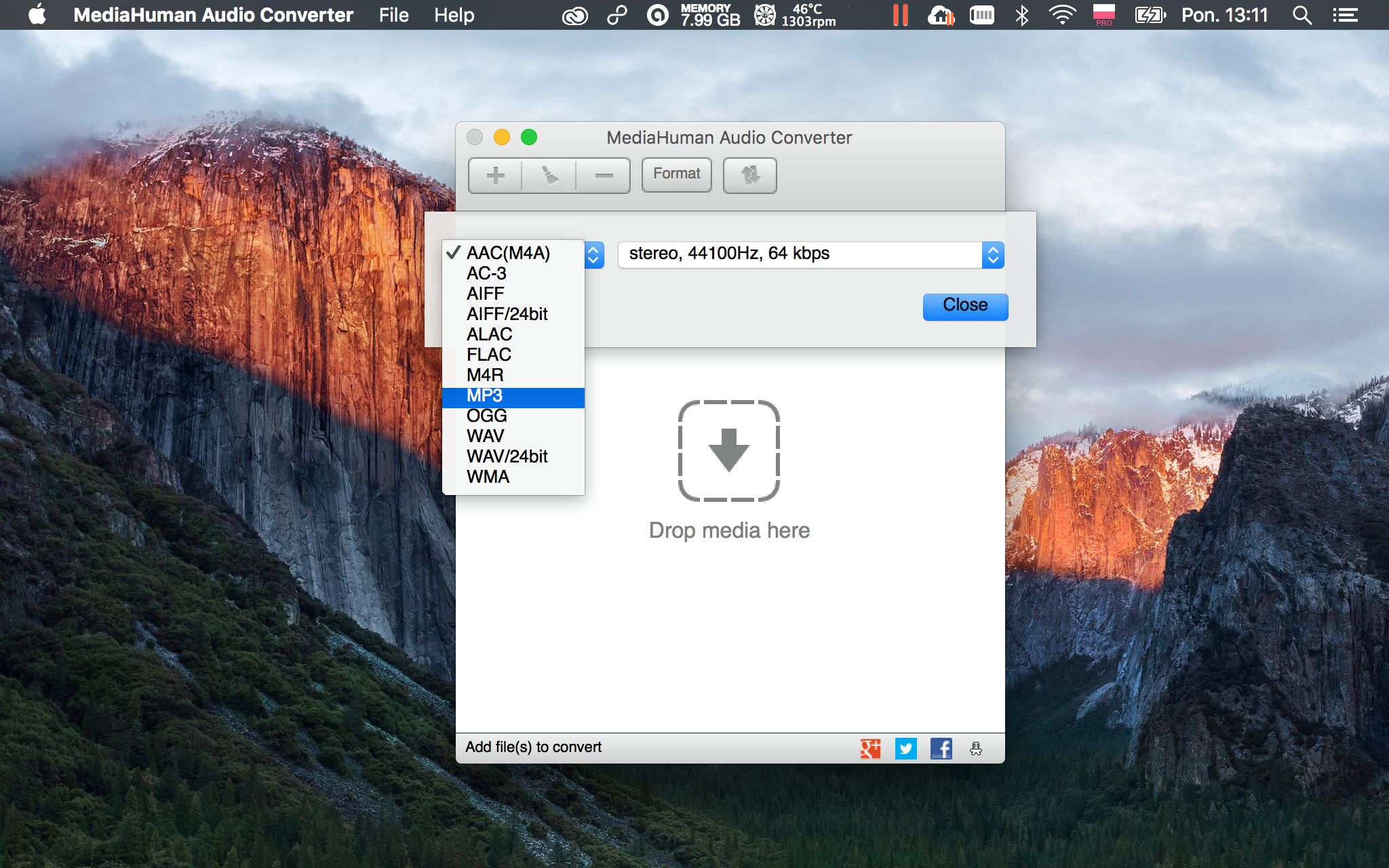Open the Help menu
The width and height of the screenshot is (1389, 868).
pyautogui.click(x=453, y=15)
